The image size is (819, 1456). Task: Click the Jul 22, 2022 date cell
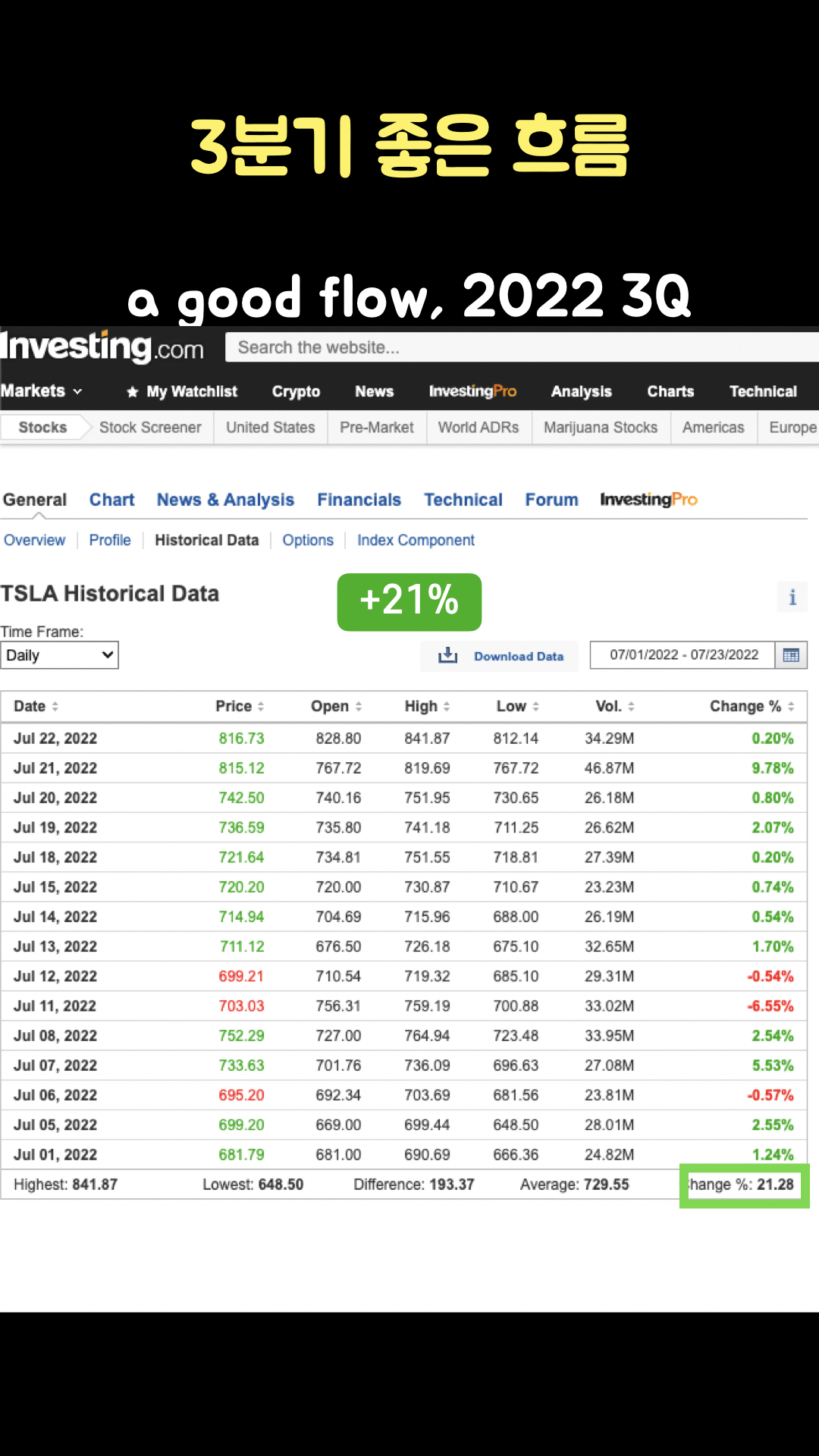click(x=55, y=739)
